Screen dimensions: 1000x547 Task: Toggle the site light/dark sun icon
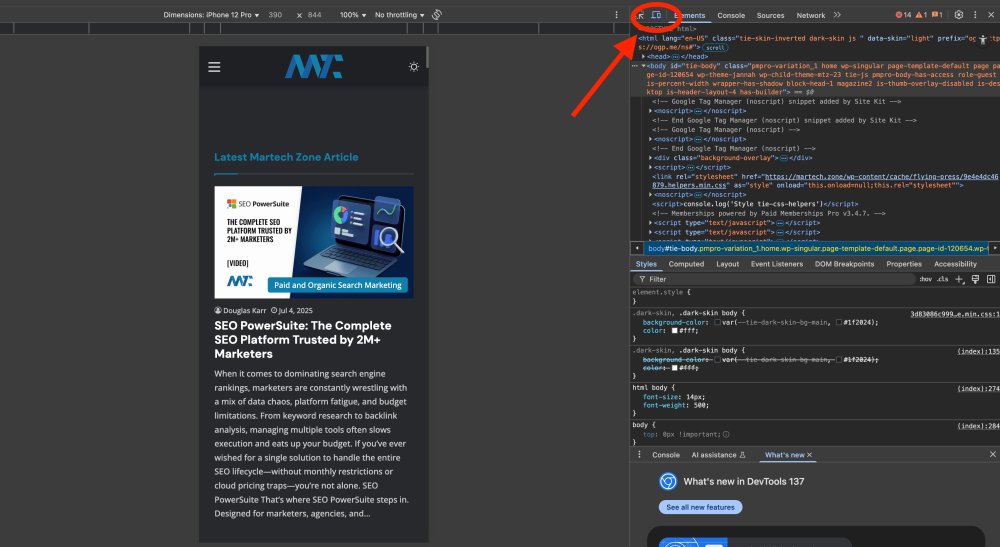[x=414, y=67]
